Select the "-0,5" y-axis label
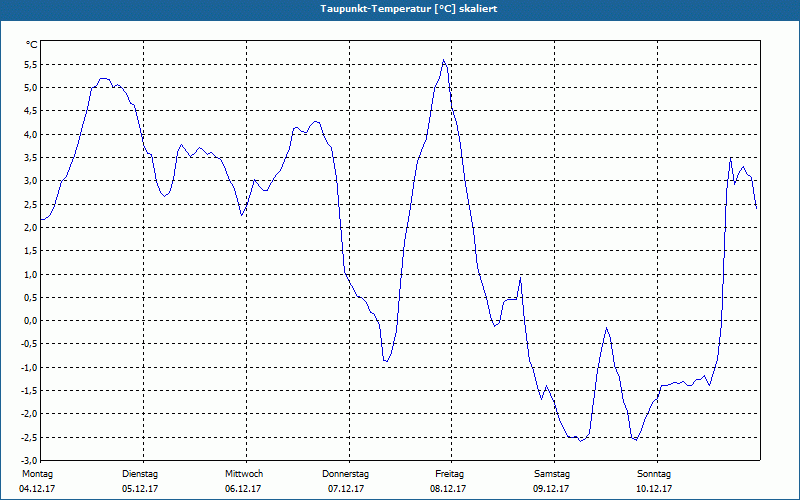This screenshot has height=500, width=800. 29,344
